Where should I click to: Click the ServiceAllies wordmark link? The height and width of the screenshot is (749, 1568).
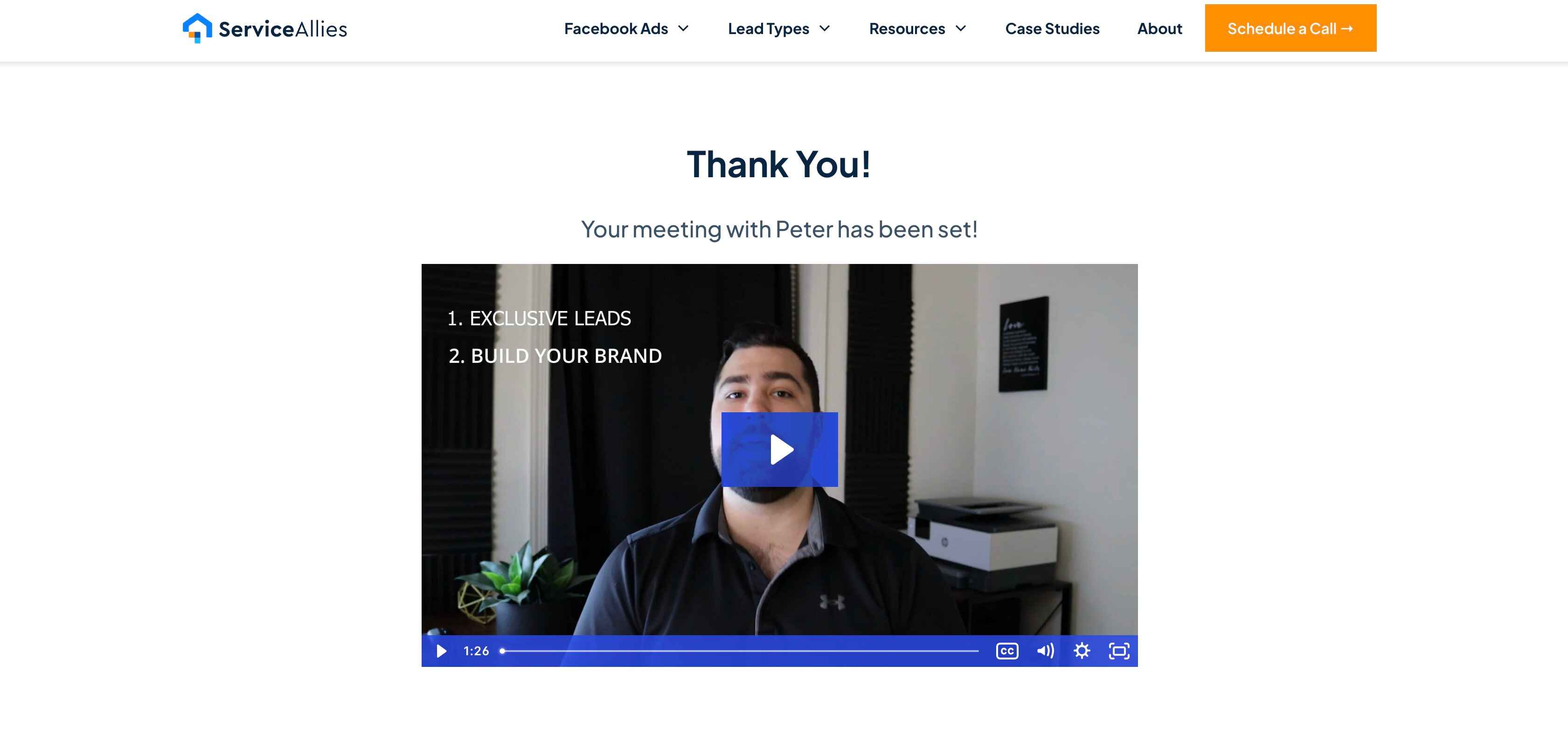(x=283, y=28)
